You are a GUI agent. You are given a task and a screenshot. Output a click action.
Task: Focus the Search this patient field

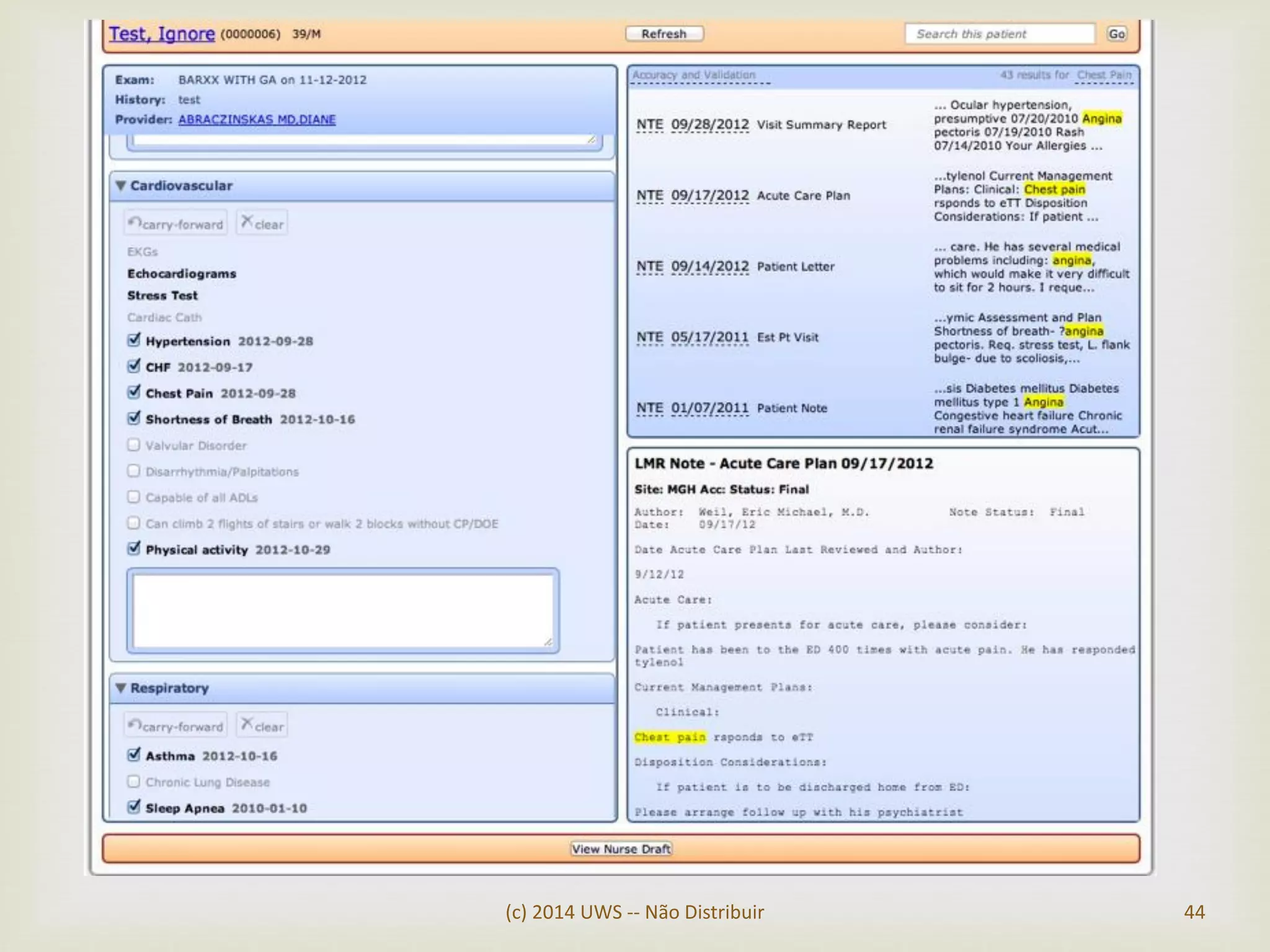click(x=1000, y=34)
